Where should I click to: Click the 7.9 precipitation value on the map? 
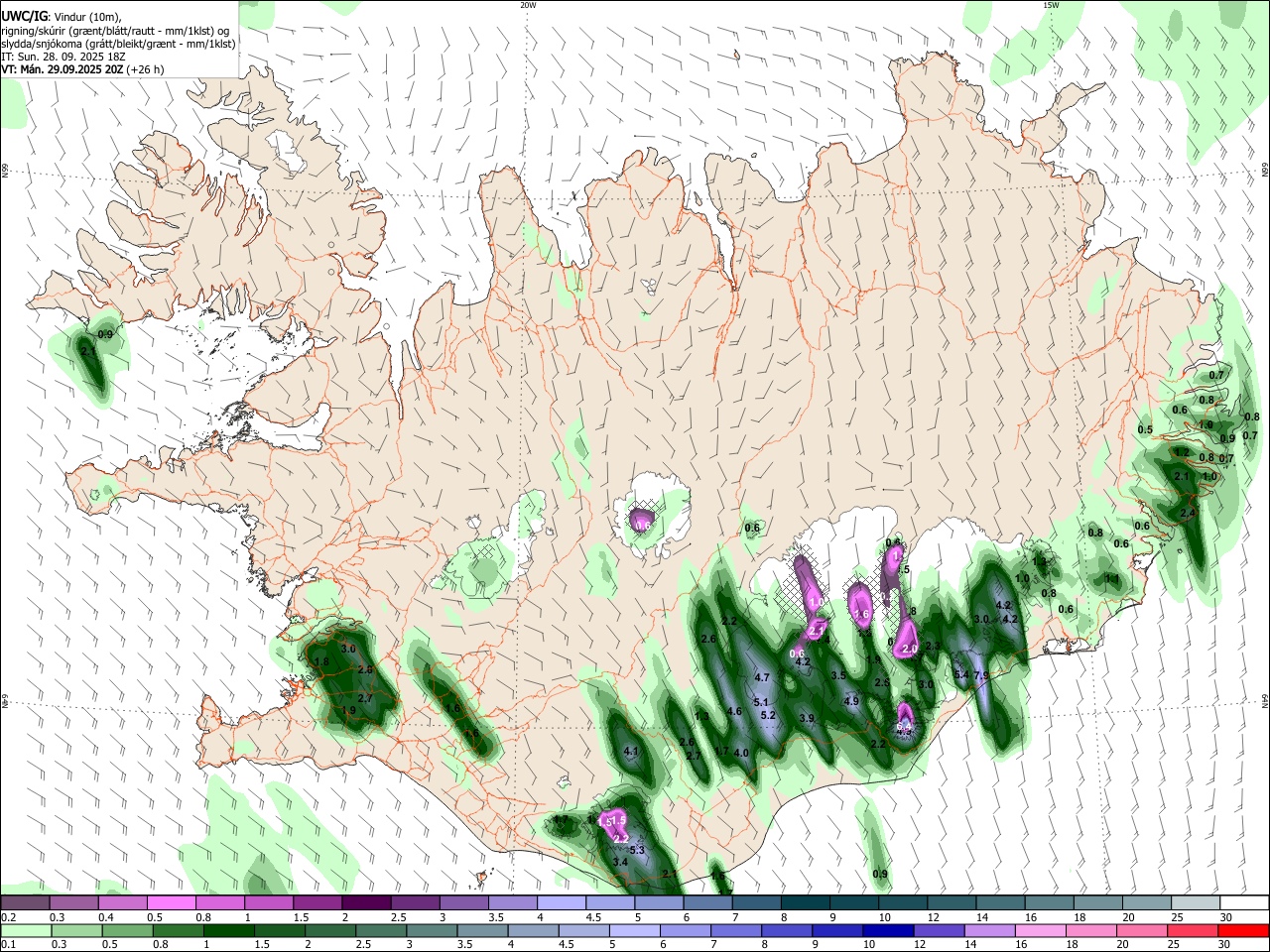982,675
